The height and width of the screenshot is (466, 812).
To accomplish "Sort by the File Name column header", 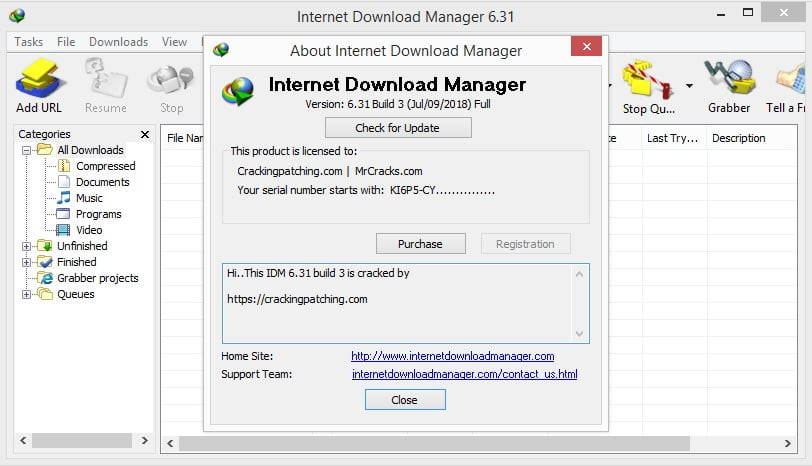I will (183, 138).
